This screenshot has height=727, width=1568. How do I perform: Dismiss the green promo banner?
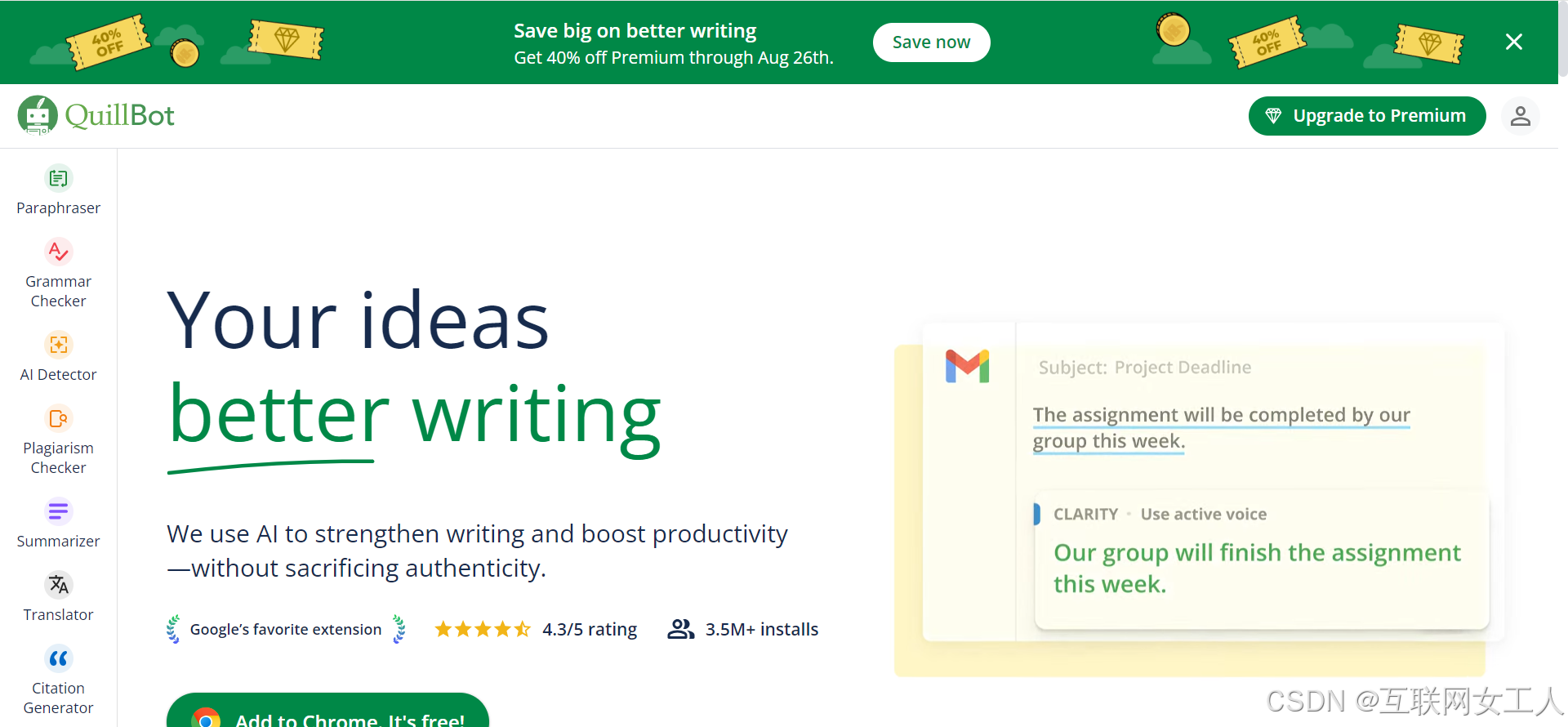pyautogui.click(x=1513, y=42)
